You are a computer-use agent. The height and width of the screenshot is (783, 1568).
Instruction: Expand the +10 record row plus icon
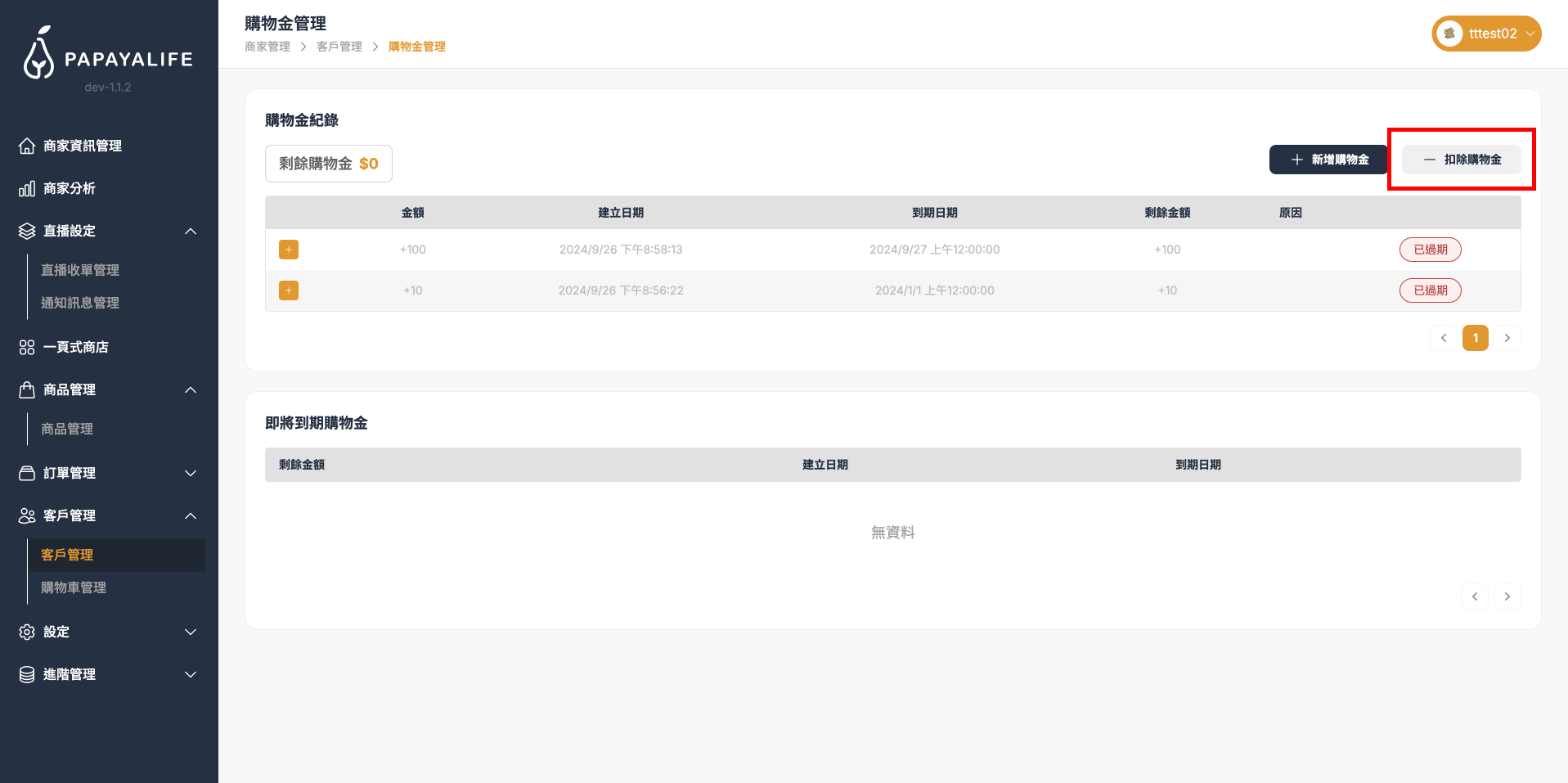(289, 290)
